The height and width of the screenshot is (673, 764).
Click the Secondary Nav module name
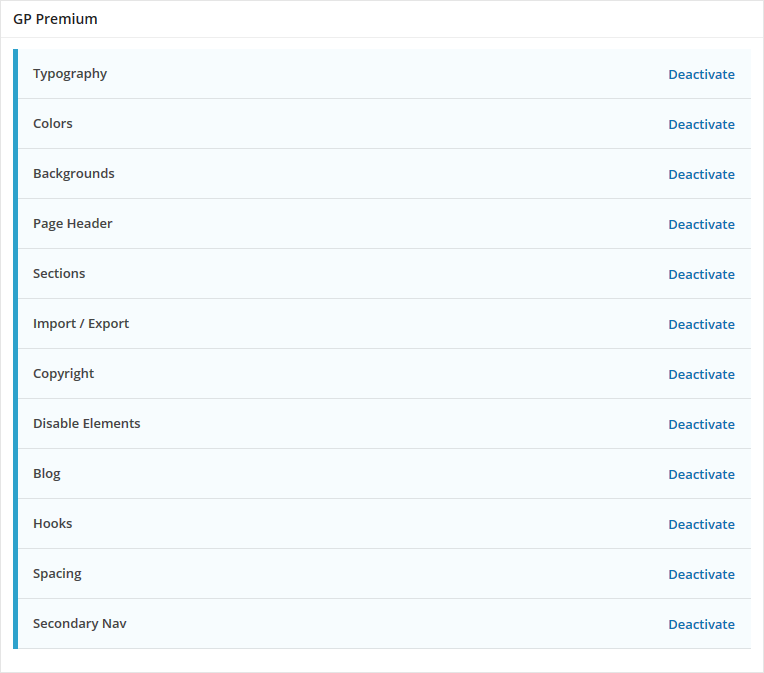[x=80, y=624]
